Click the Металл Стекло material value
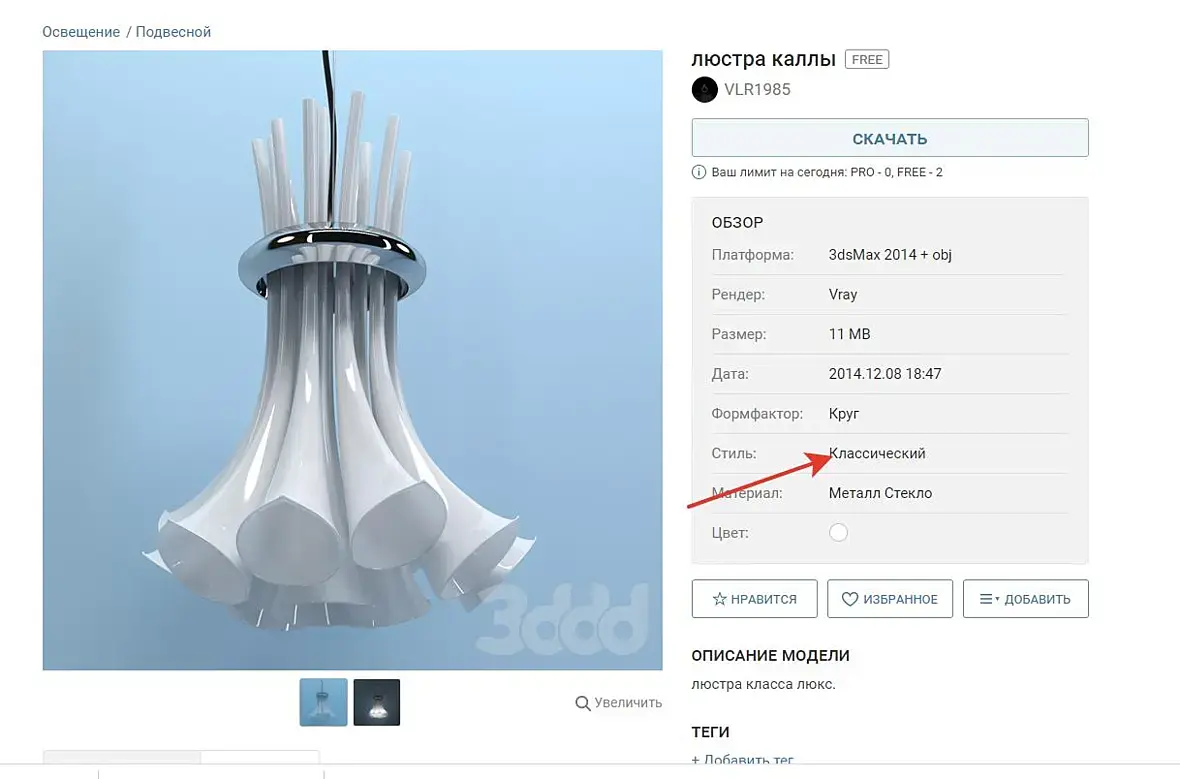This screenshot has height=779, width=1180. click(x=880, y=494)
